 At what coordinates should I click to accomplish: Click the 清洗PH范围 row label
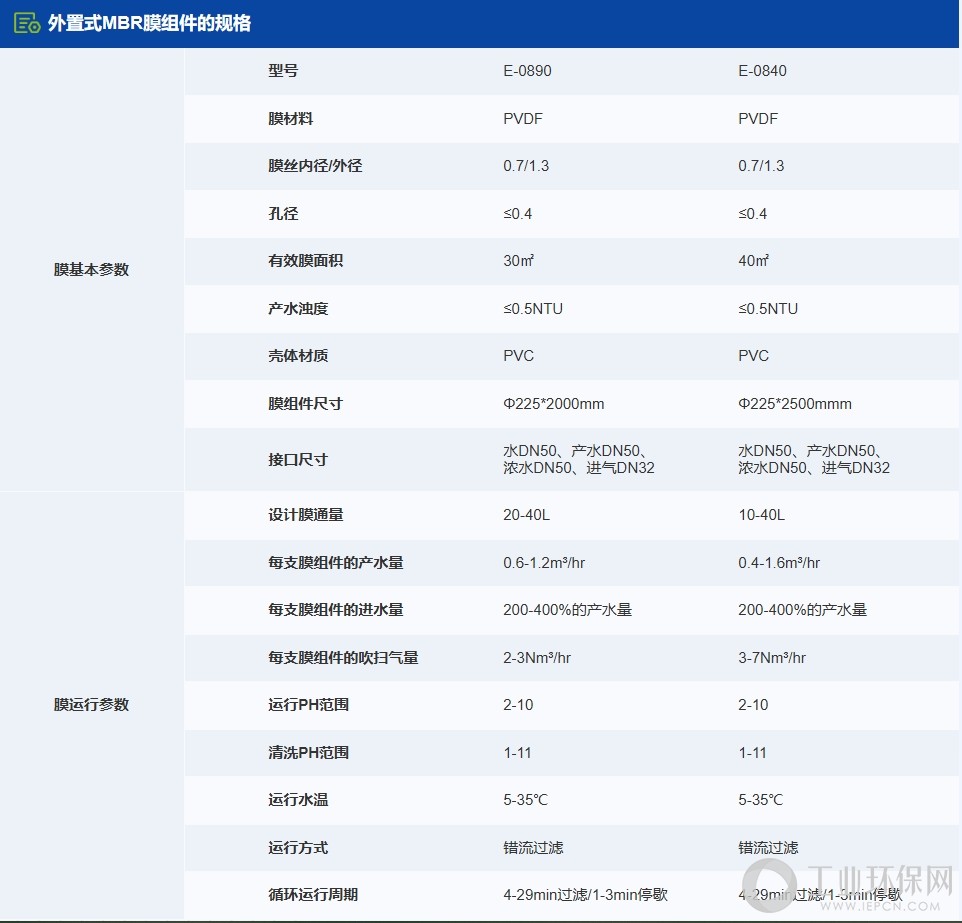308,752
